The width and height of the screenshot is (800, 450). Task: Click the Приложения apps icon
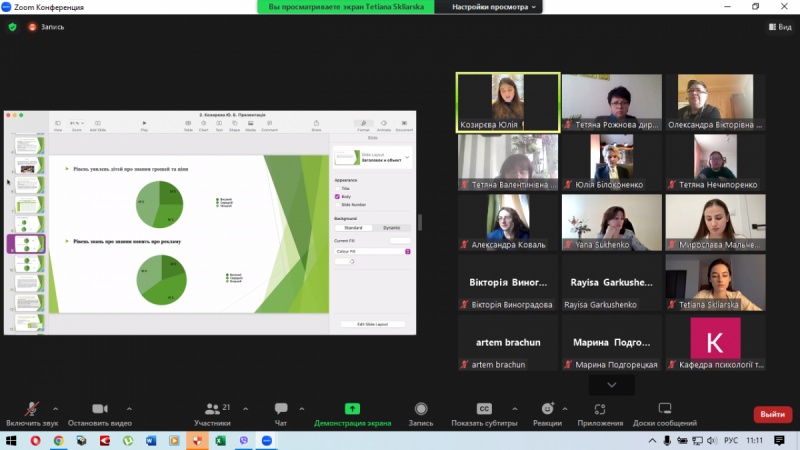point(600,409)
